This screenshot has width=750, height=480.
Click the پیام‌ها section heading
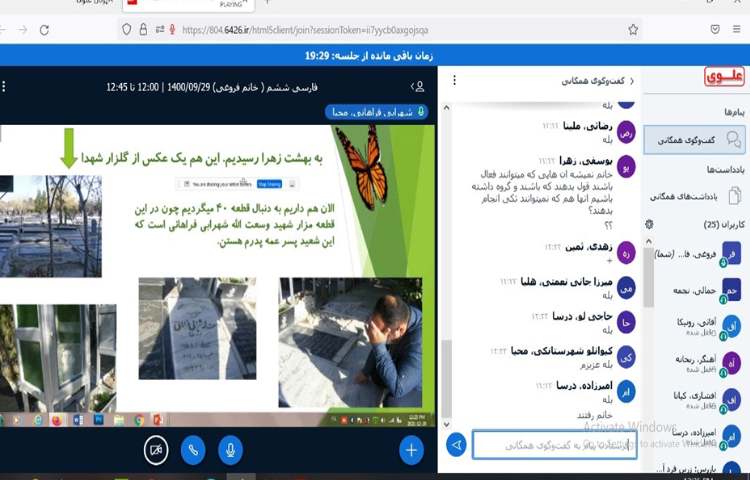pyautogui.click(x=734, y=112)
